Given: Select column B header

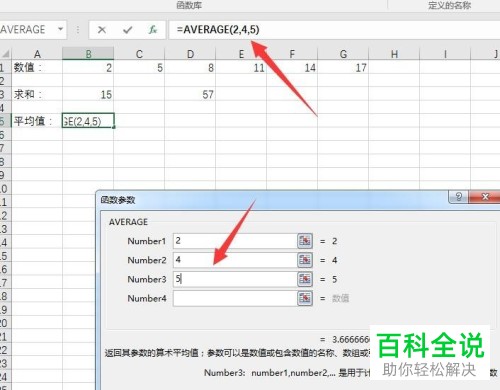Looking at the screenshot, I should click(x=88, y=54).
